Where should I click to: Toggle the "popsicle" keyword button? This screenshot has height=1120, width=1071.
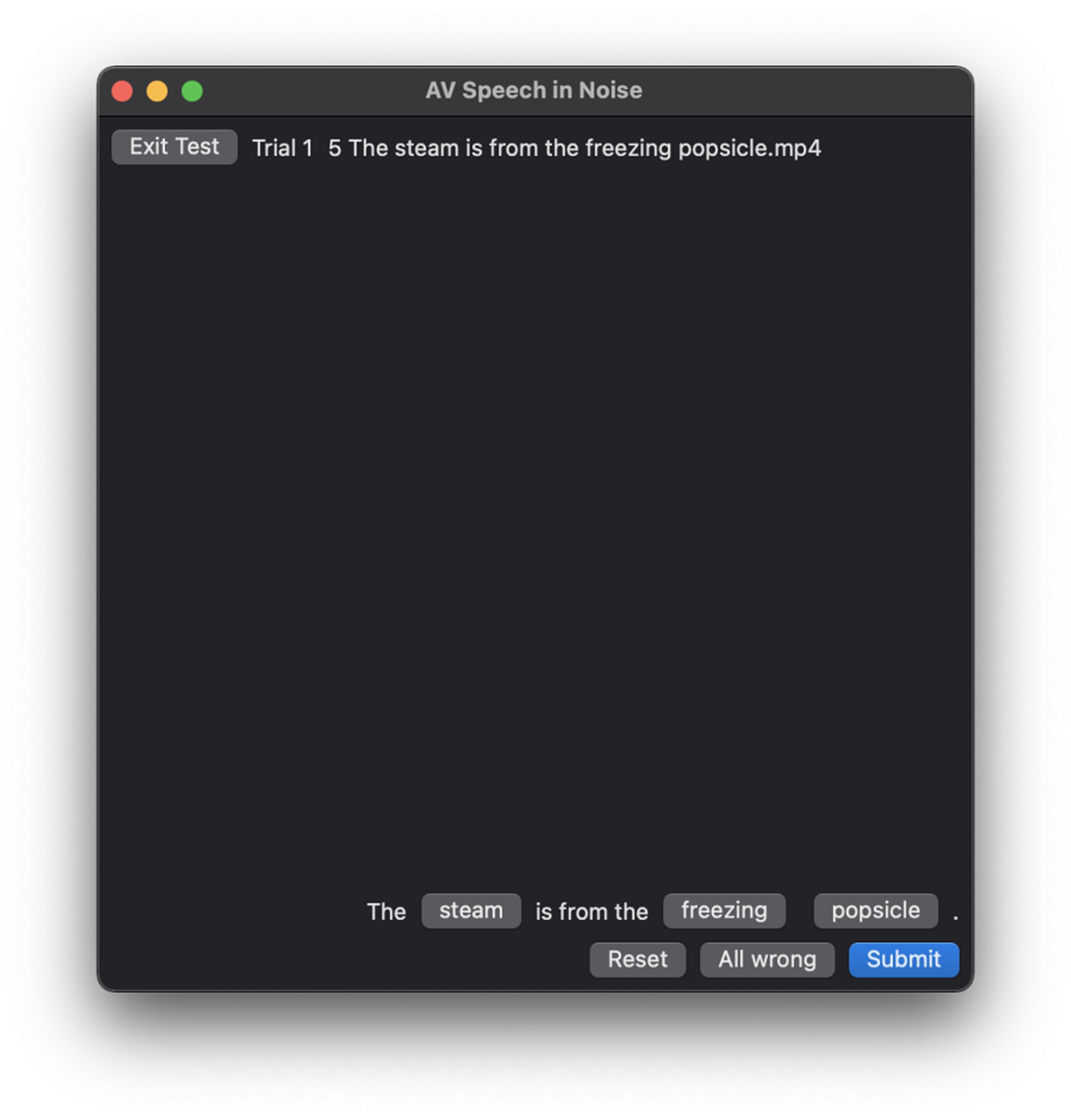(x=876, y=910)
